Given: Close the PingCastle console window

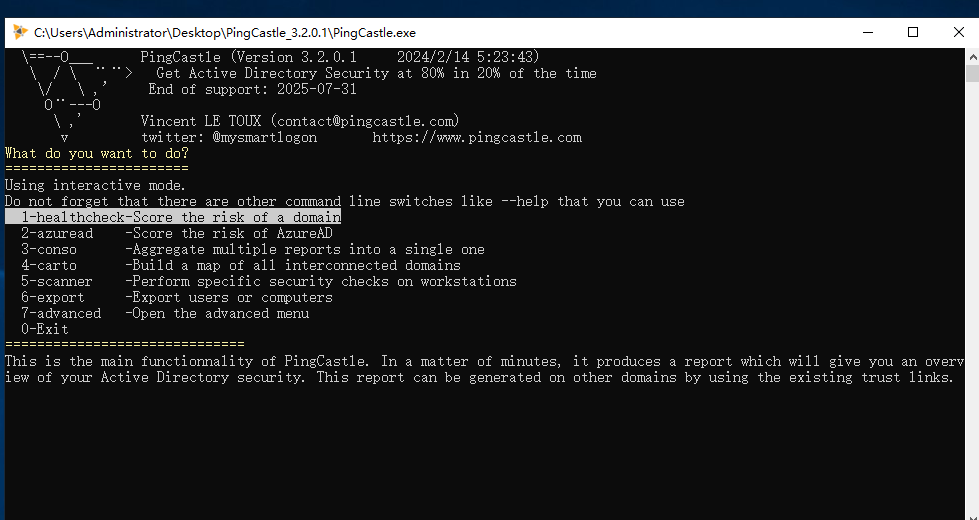Looking at the screenshot, I should [957, 32].
